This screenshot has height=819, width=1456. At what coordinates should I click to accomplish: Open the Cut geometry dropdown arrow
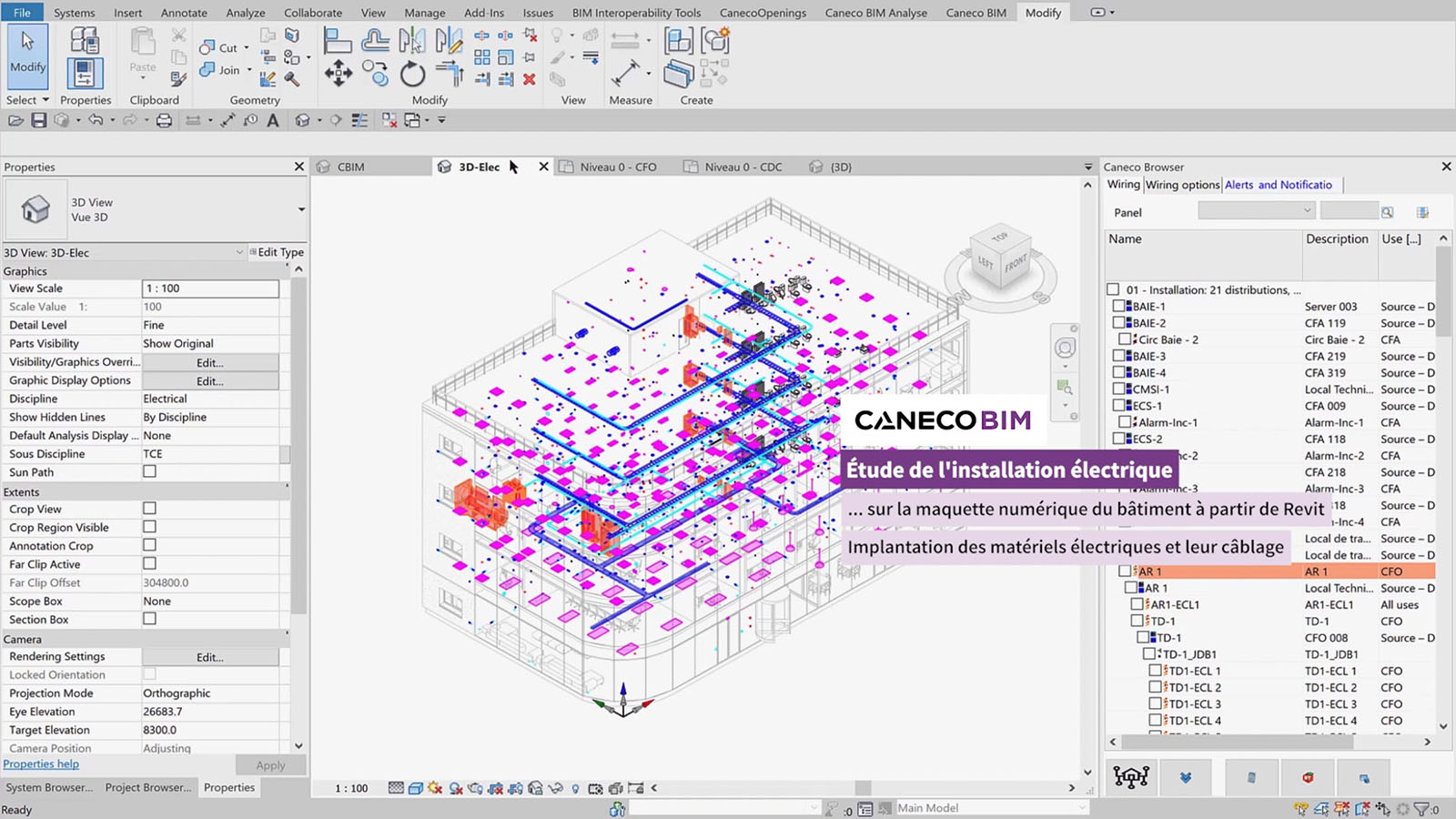pos(247,48)
